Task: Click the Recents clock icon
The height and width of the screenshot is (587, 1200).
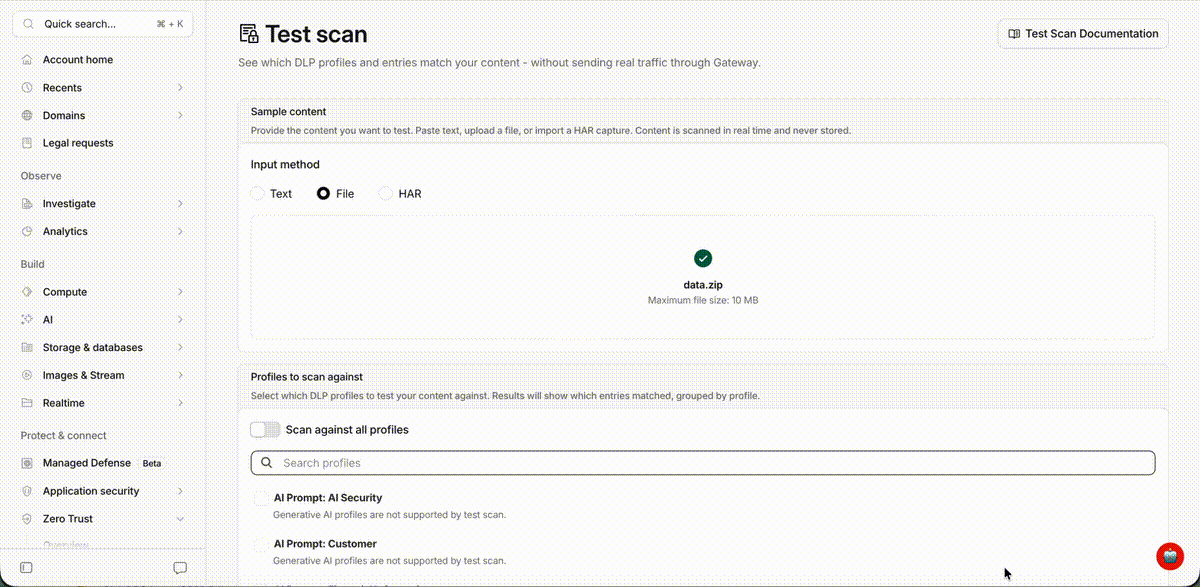Action: [27, 88]
